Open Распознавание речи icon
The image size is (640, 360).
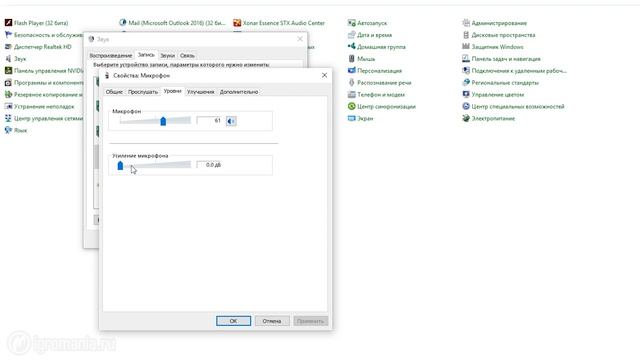pos(351,82)
